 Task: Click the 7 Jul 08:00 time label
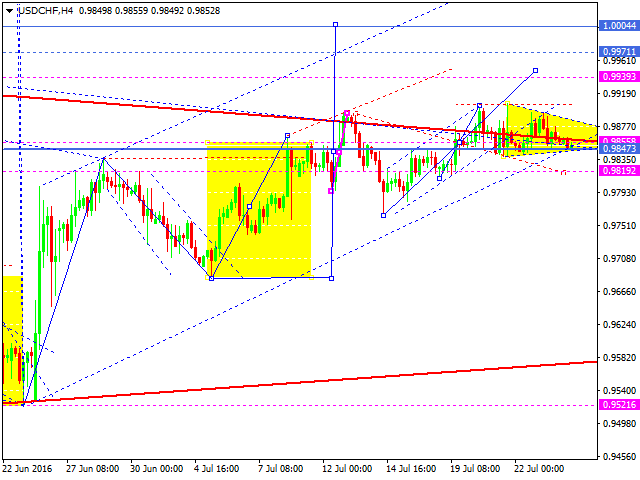[x=281, y=469]
